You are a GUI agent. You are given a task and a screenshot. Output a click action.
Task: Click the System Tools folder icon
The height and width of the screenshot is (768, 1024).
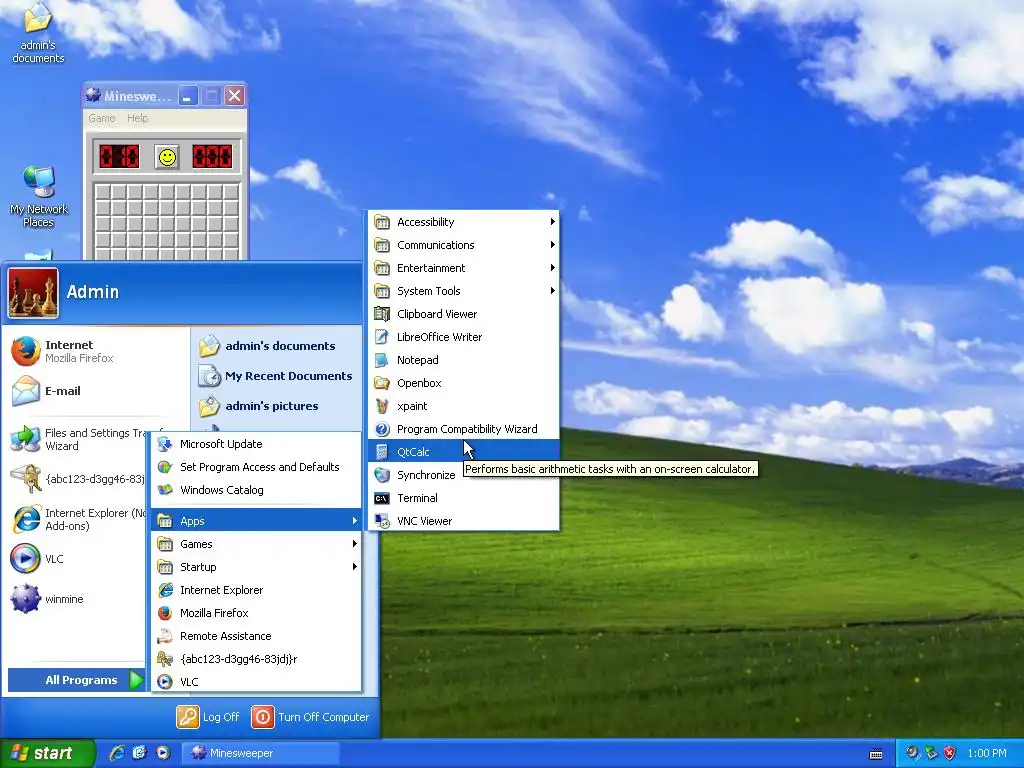382,291
